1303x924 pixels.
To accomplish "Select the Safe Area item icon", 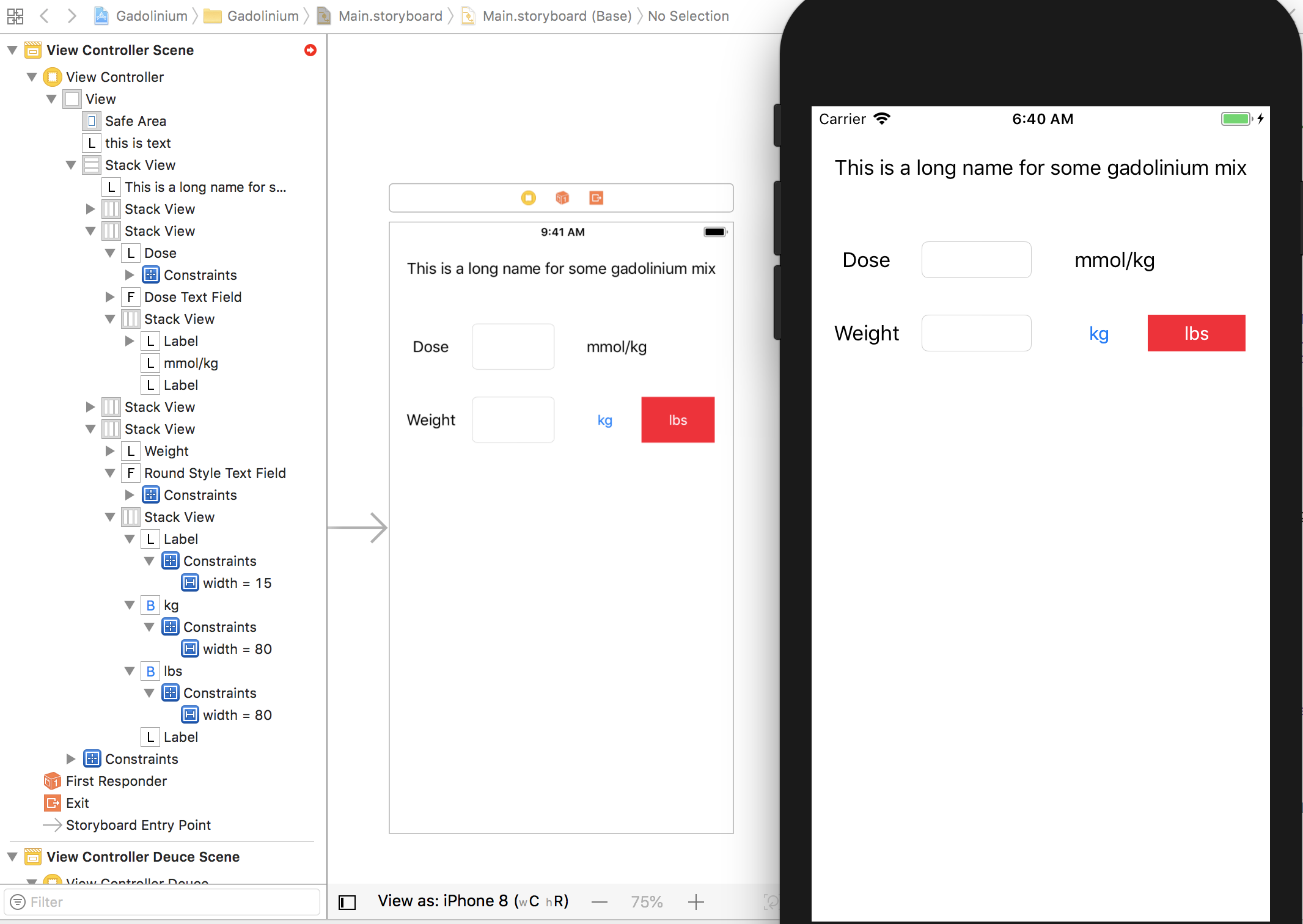I will pyautogui.click(x=92, y=121).
